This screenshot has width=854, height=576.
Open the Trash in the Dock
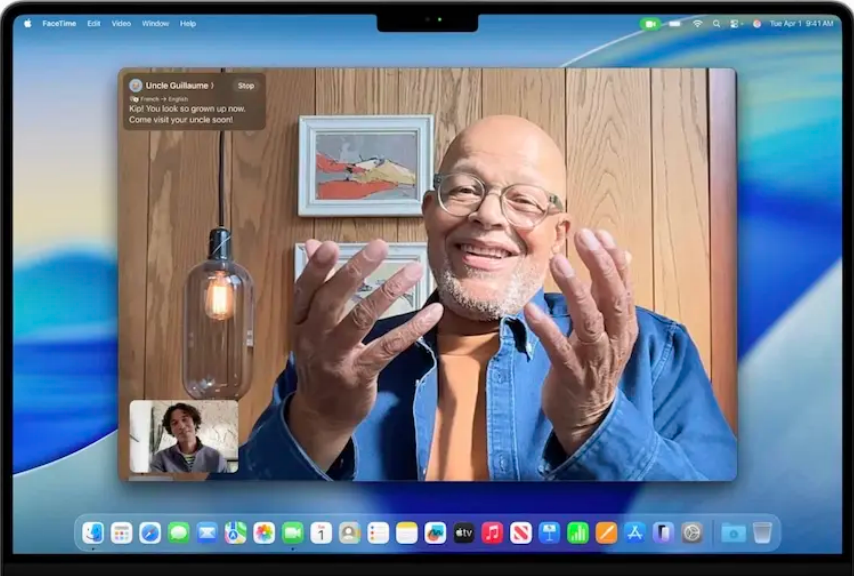(x=762, y=532)
